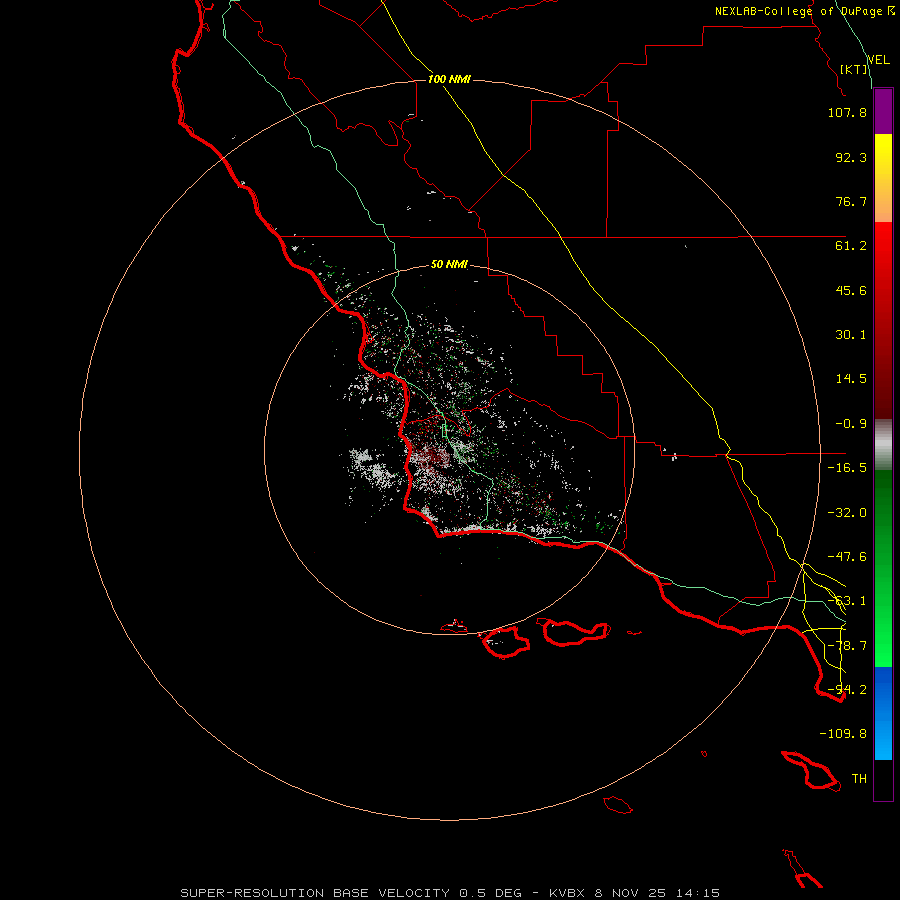Click the -16.5 legend value

[x=847, y=468]
